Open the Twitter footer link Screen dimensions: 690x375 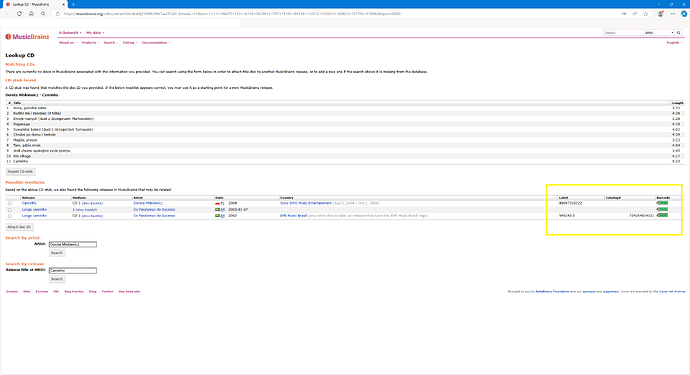click(x=107, y=291)
